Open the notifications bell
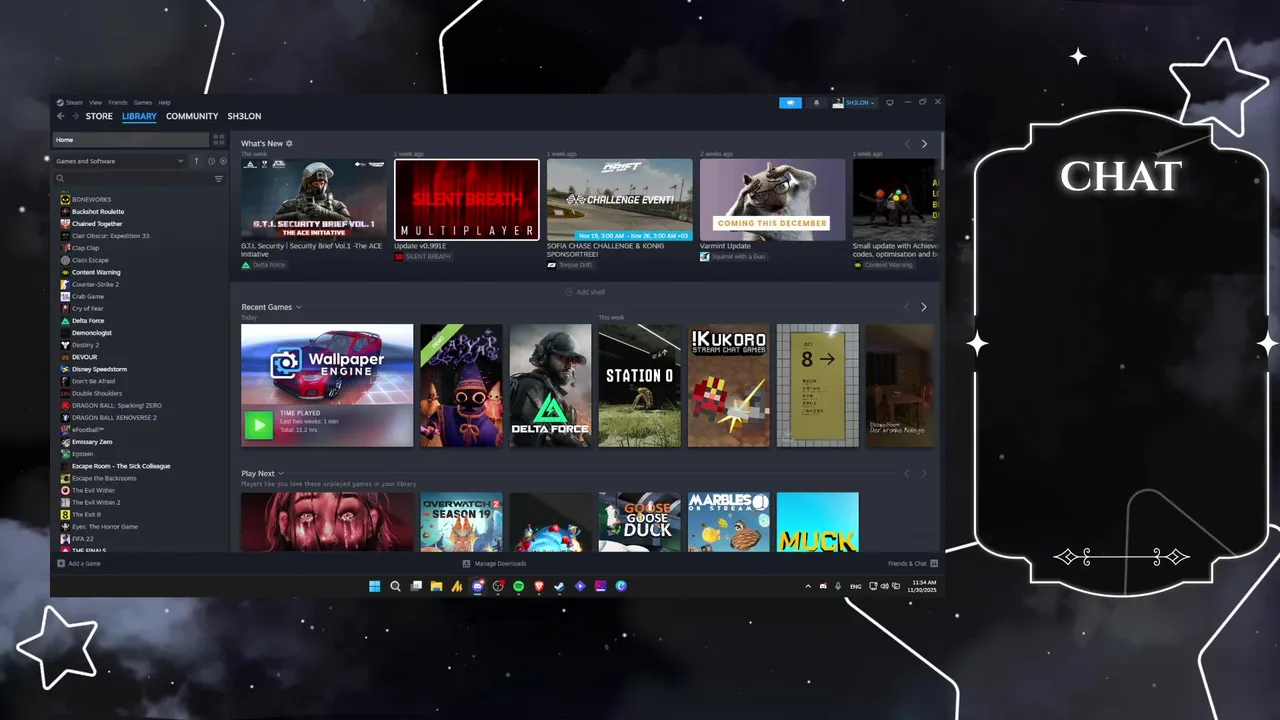Viewport: 1280px width, 720px height. click(x=816, y=102)
